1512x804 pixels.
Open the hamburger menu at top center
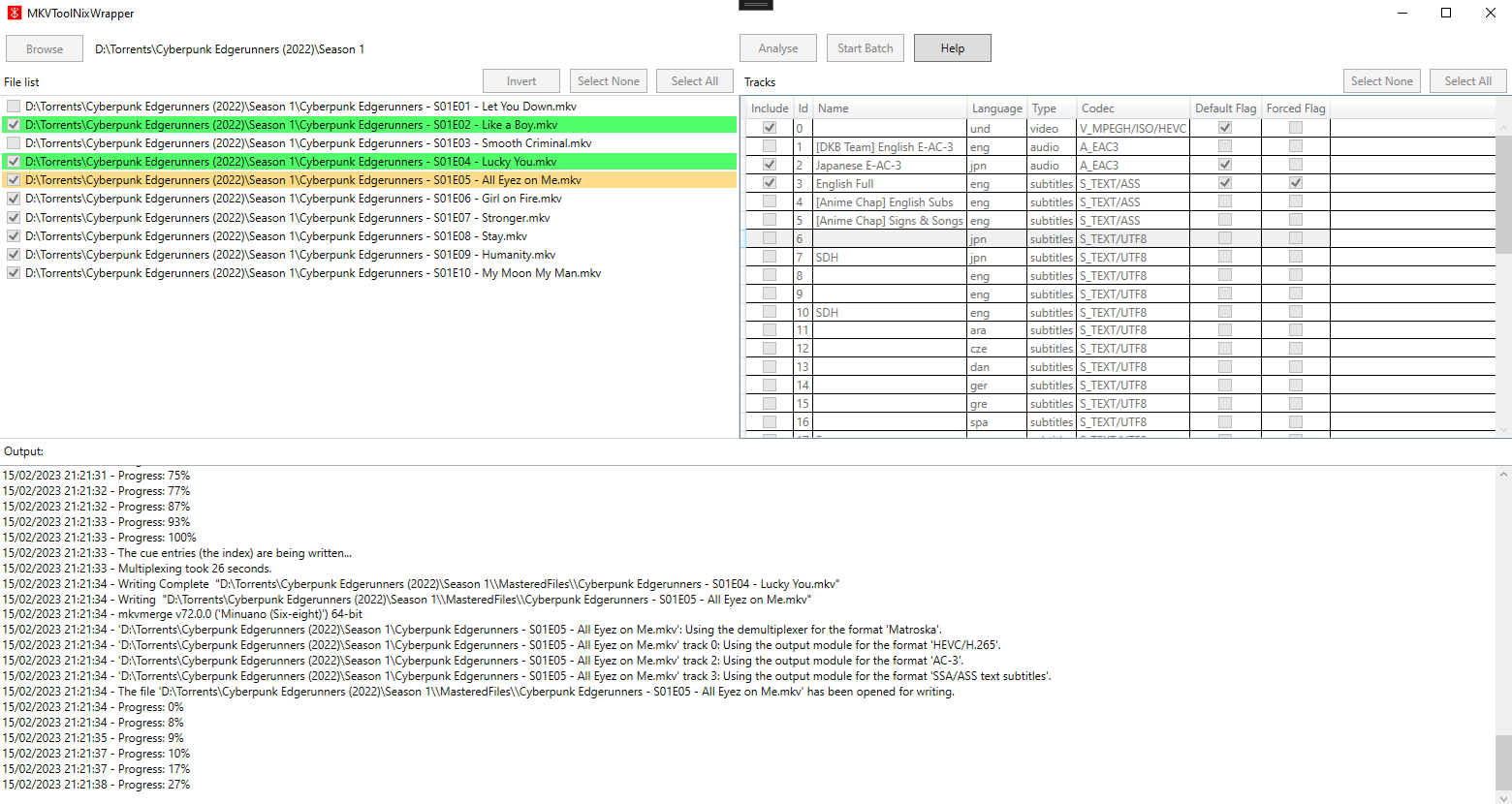tap(755, 5)
